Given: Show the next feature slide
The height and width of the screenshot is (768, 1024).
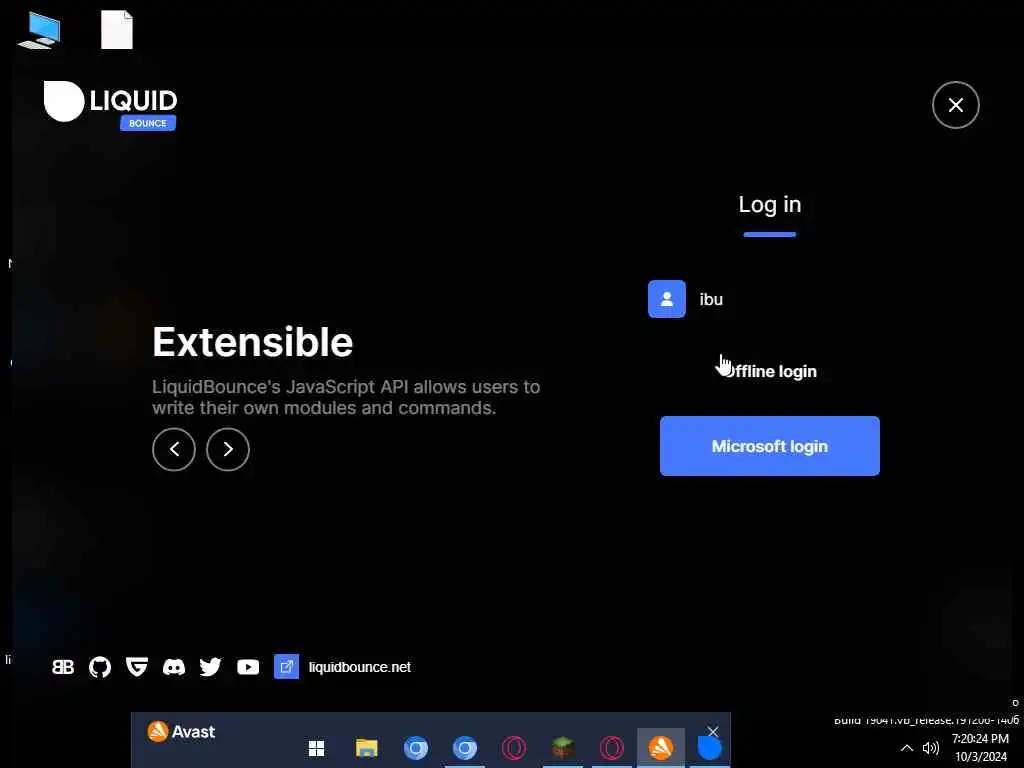Looking at the screenshot, I should click(x=228, y=449).
